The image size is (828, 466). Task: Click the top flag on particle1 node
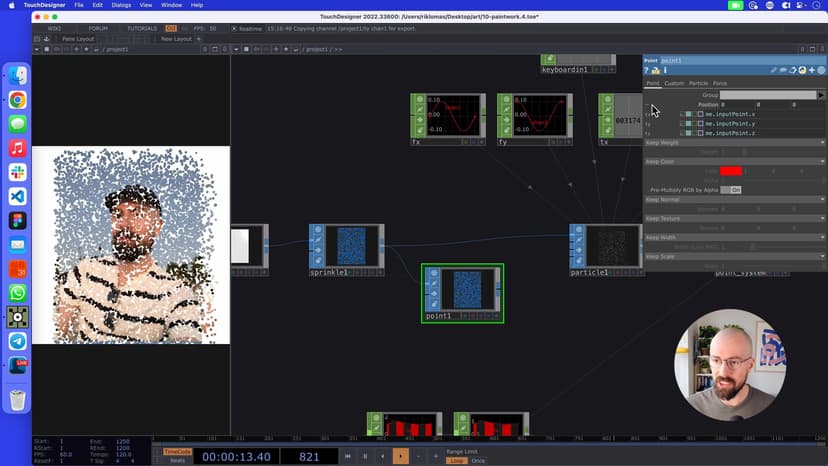[579, 230]
